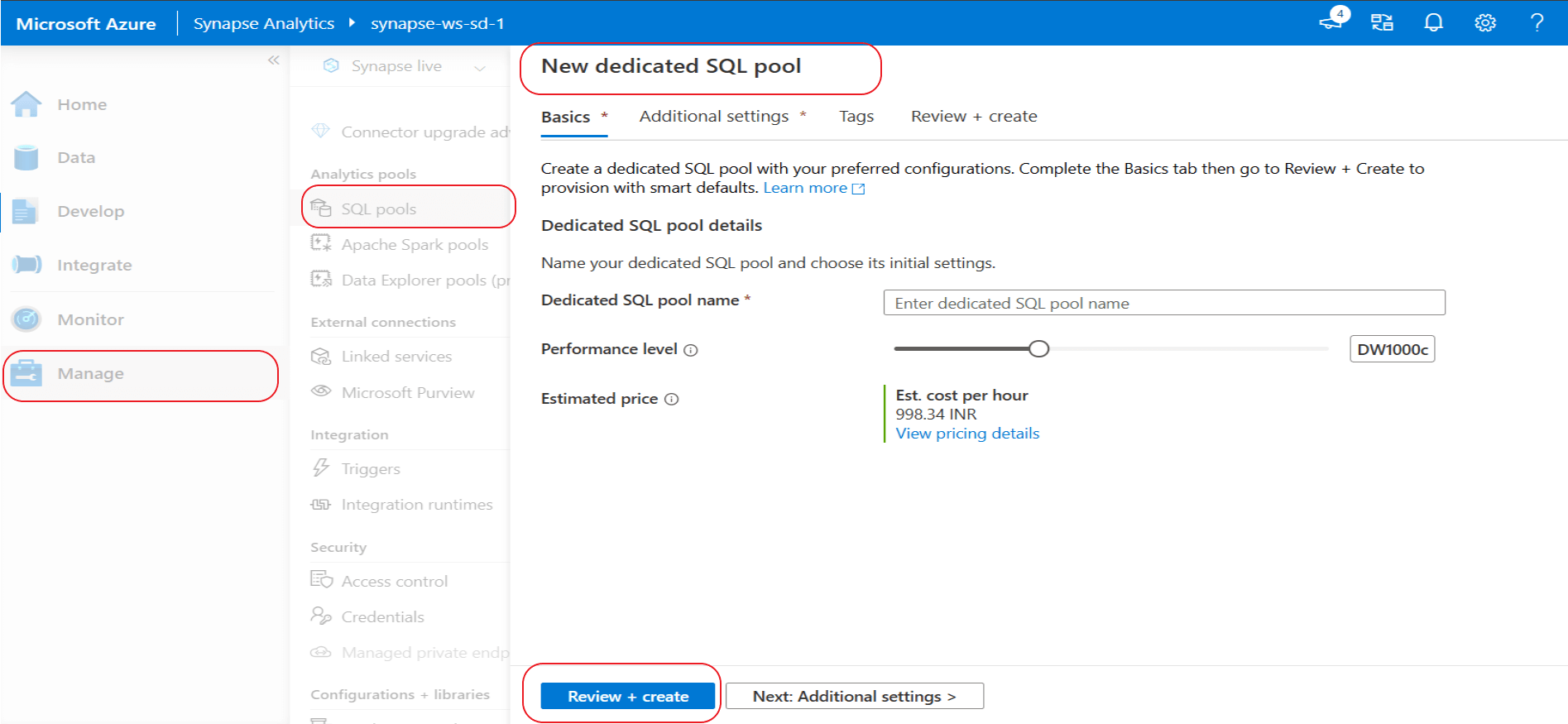Open the Monitor hub icon
Image resolution: width=1568 pixels, height=724 pixels.
coord(26,319)
